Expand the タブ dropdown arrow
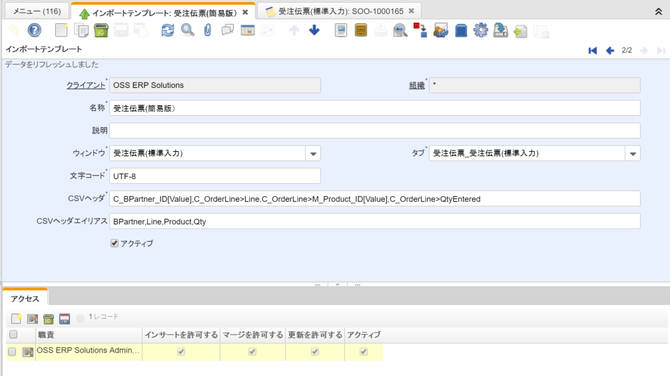The width and height of the screenshot is (670, 376). click(x=633, y=153)
